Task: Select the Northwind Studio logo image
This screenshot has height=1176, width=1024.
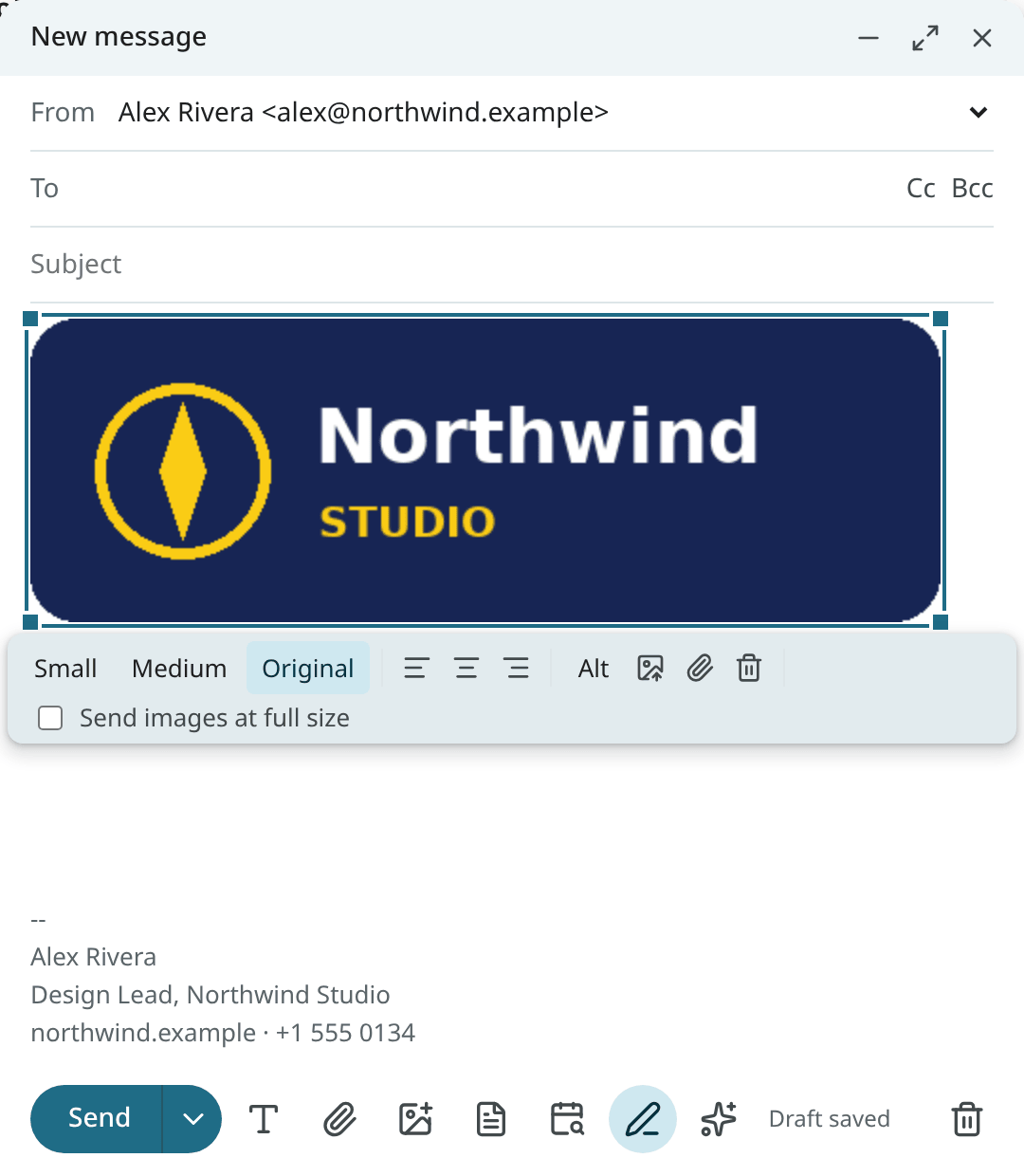Action: click(x=485, y=470)
